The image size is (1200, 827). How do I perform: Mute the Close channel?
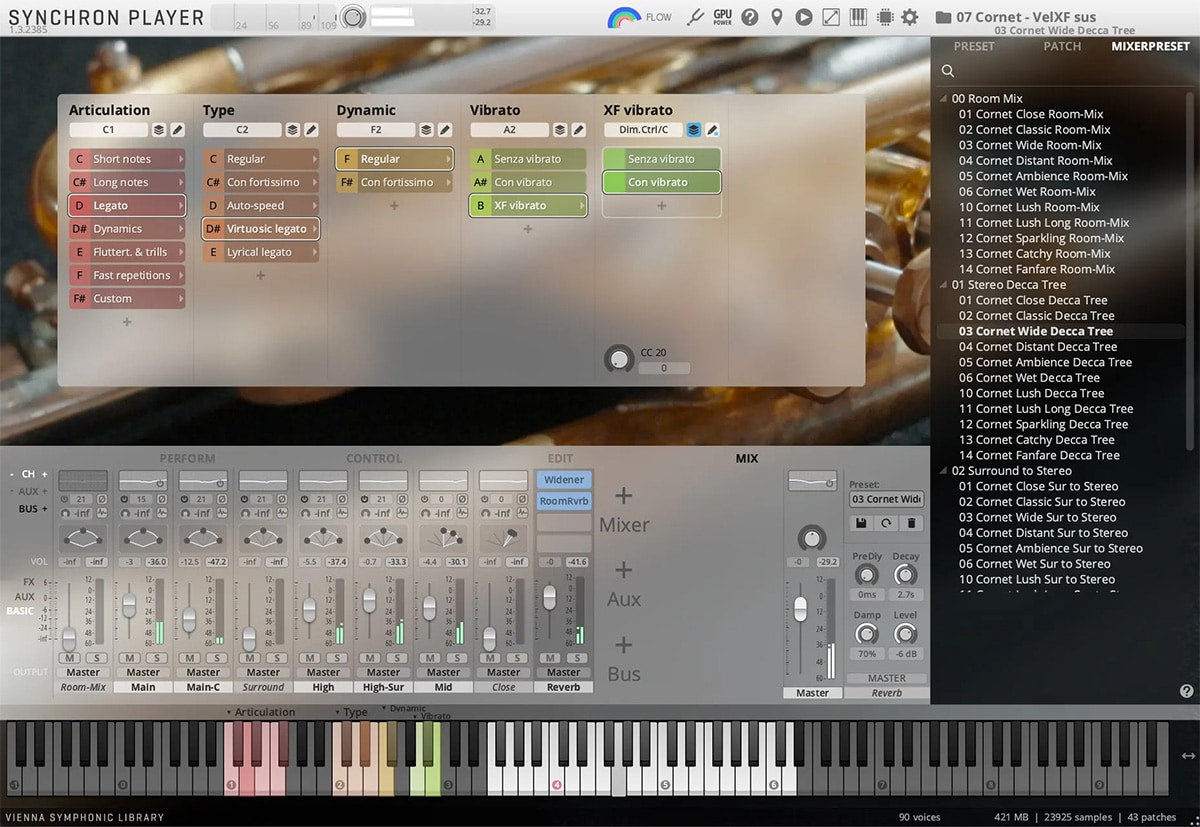point(490,658)
